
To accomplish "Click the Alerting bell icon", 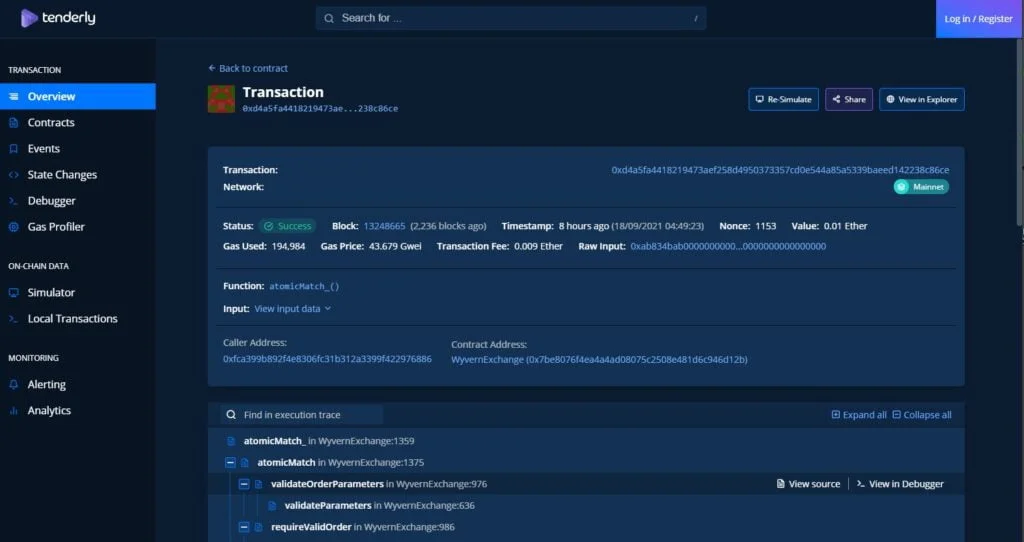I will click(14, 384).
